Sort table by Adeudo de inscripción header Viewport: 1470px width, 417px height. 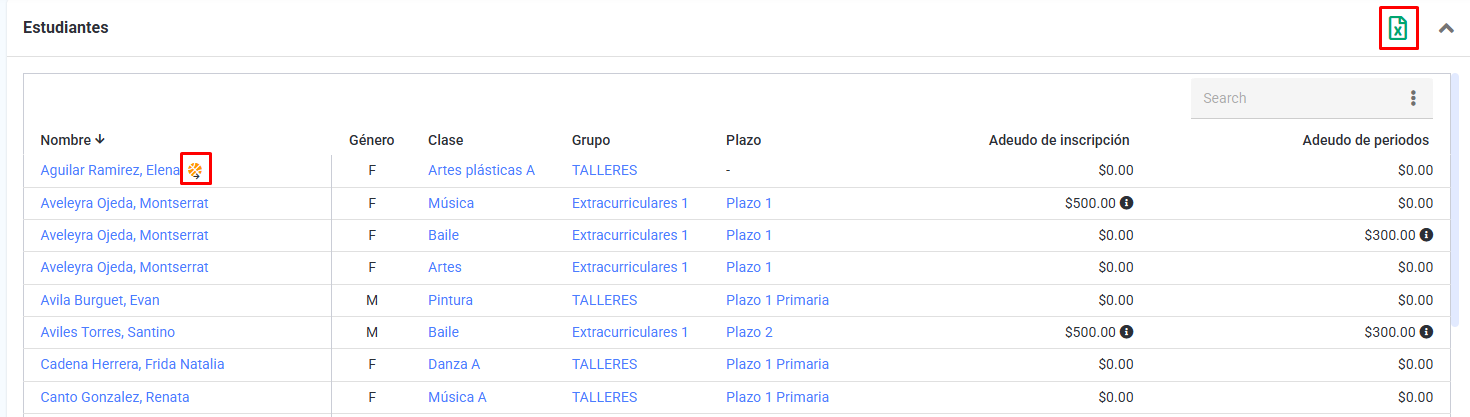point(1058,140)
